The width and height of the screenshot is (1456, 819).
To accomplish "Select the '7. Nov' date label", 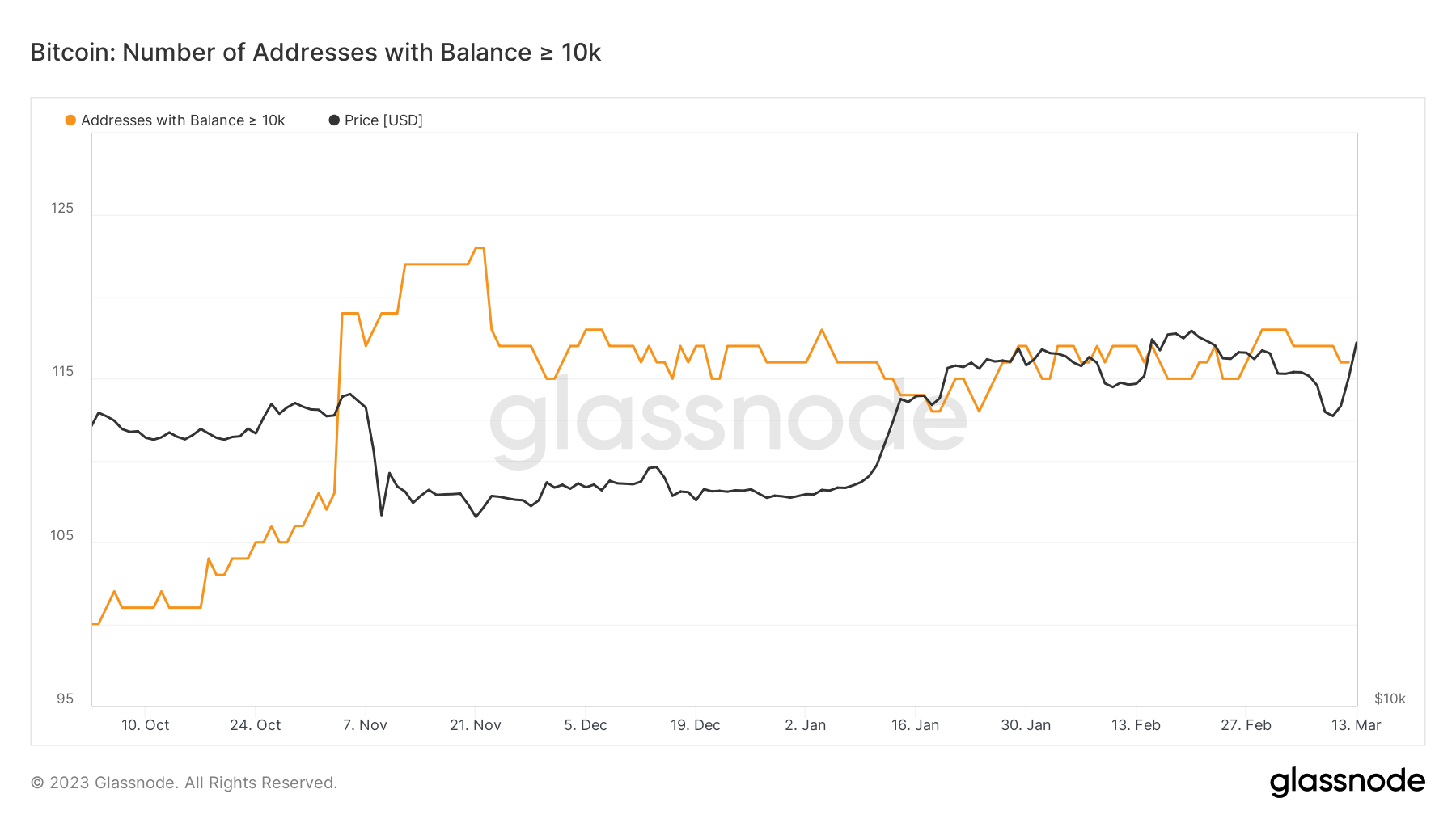I will click(x=365, y=725).
